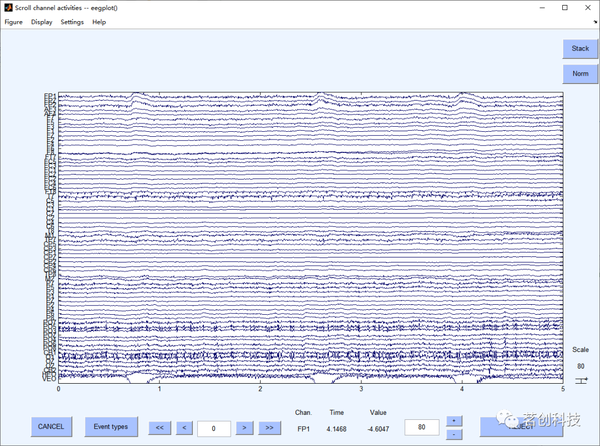This screenshot has height=446, width=600.
Task: Open the Figure menu
Action: point(13,21)
